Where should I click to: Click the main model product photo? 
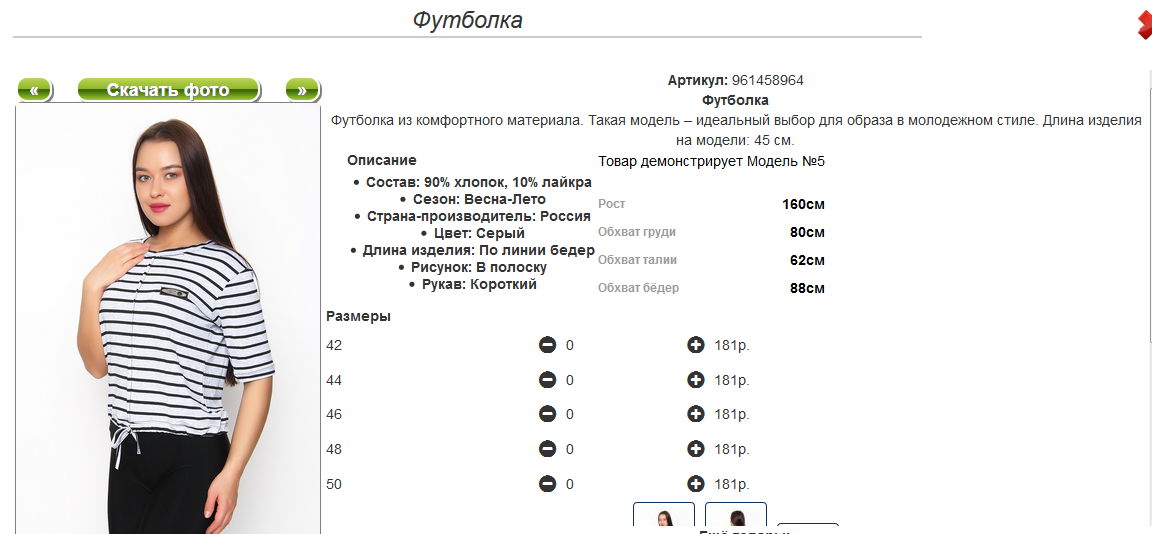[x=168, y=320]
